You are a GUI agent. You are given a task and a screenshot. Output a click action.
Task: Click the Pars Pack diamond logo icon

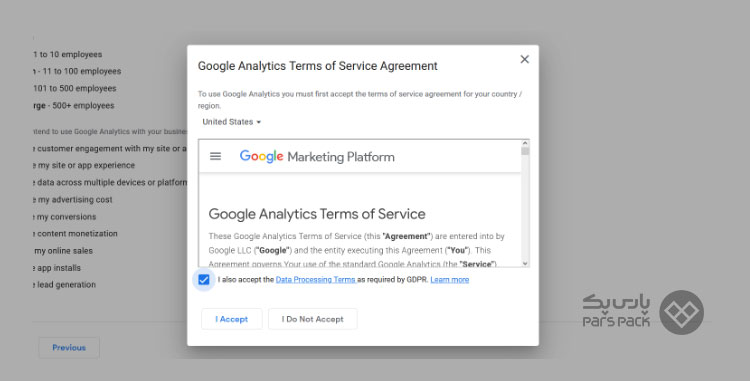click(x=682, y=312)
